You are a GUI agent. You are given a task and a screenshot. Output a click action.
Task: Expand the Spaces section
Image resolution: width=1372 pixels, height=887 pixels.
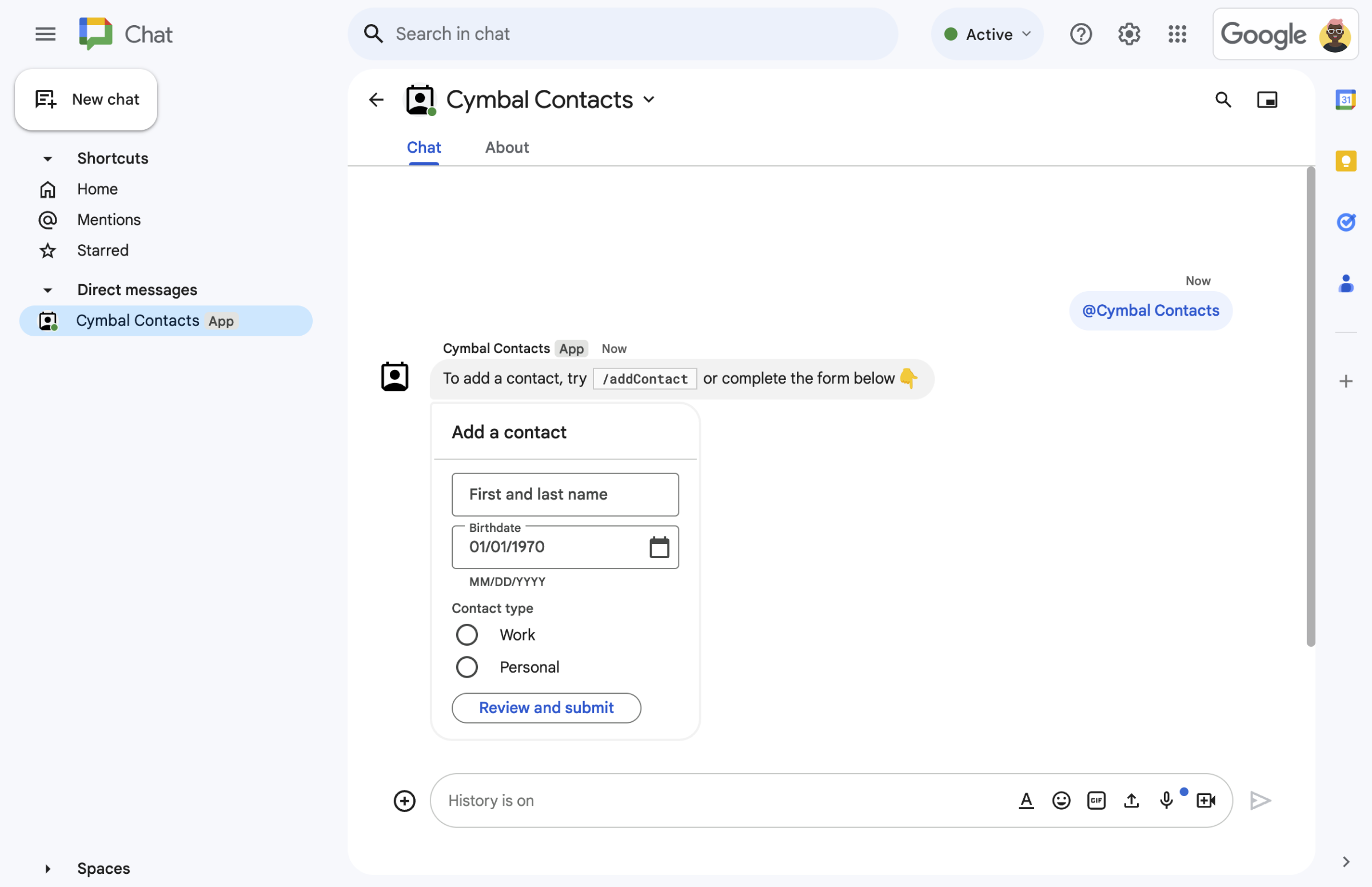pyautogui.click(x=47, y=867)
